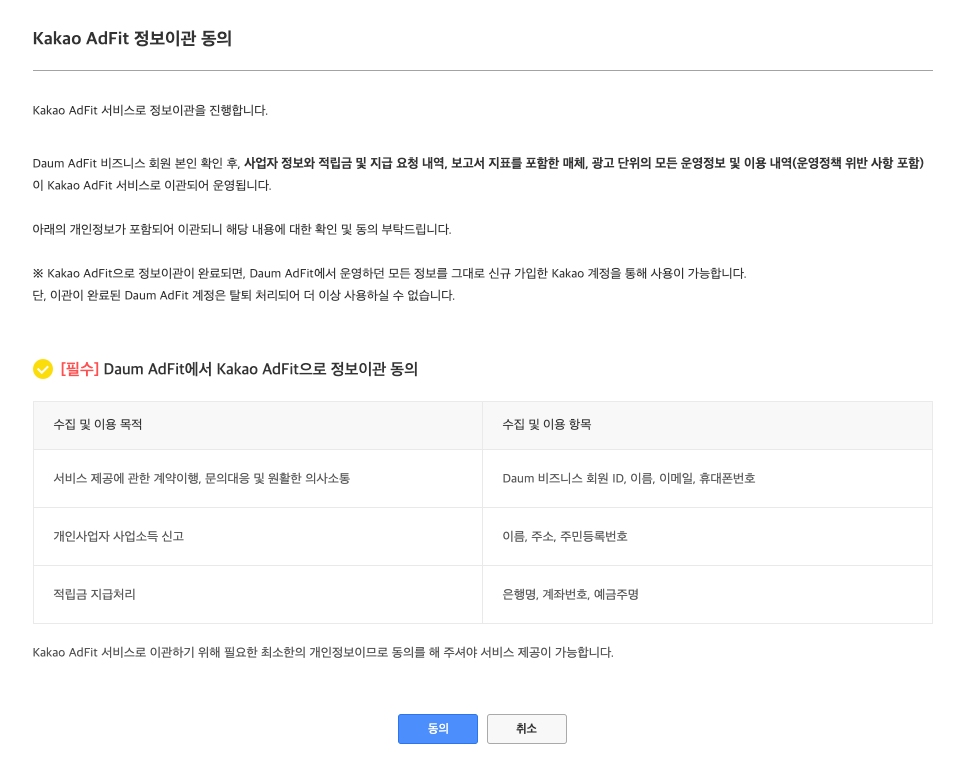Click the 취소 button
969x781 pixels.
coord(527,728)
